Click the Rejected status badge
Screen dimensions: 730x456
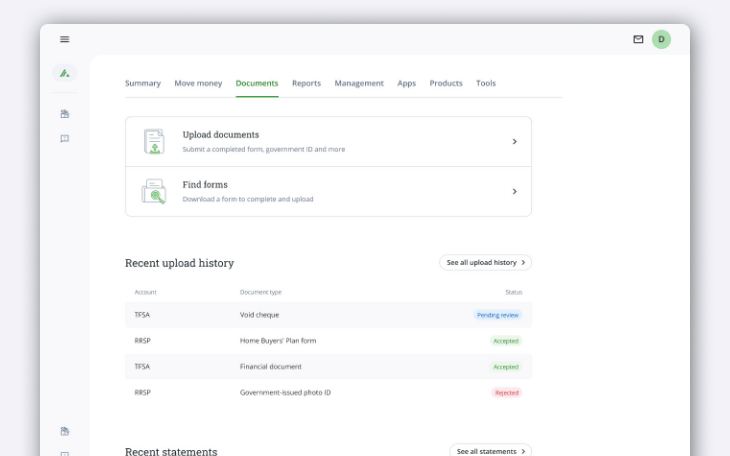tap(506, 393)
